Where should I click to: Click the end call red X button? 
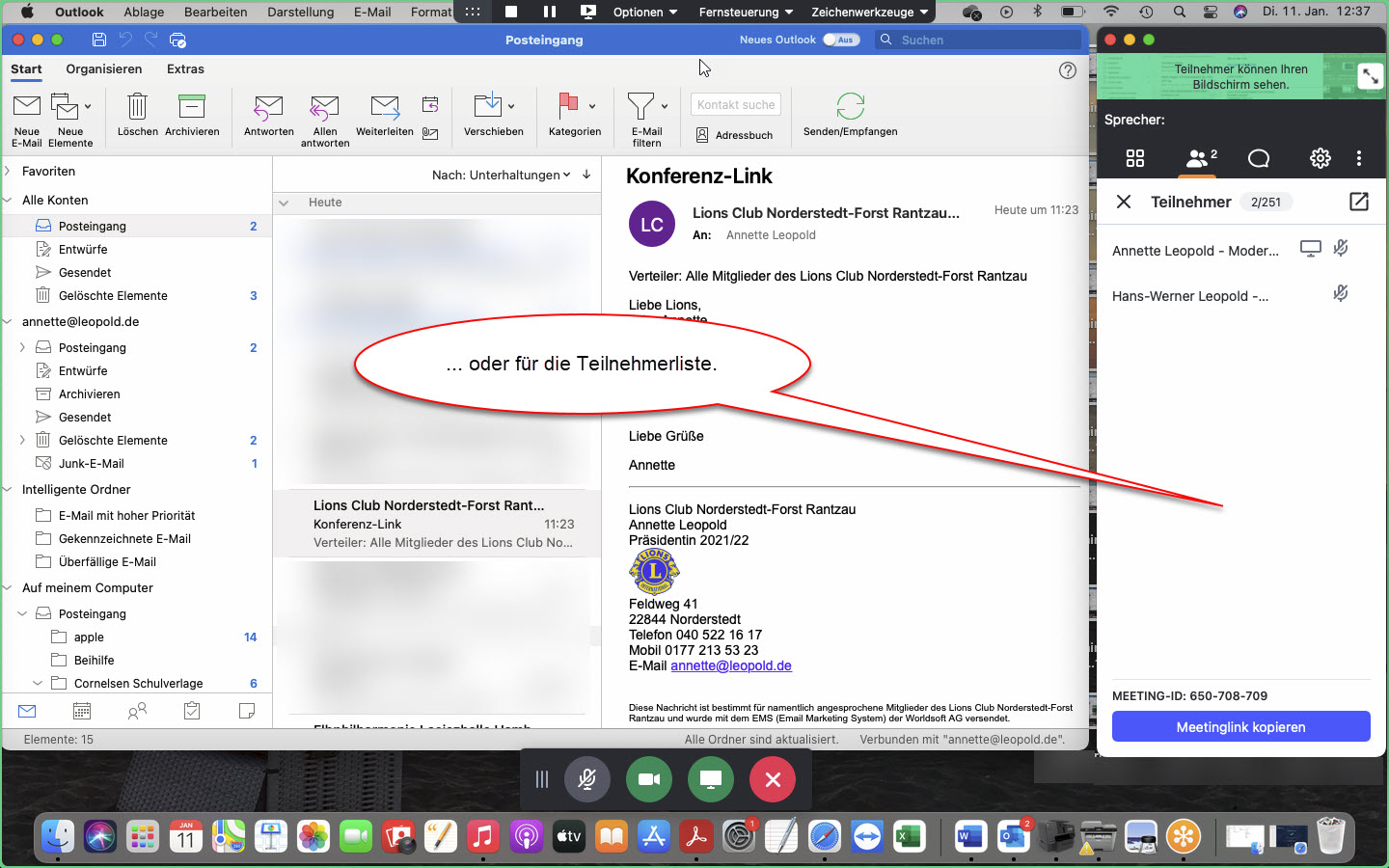pos(773,779)
